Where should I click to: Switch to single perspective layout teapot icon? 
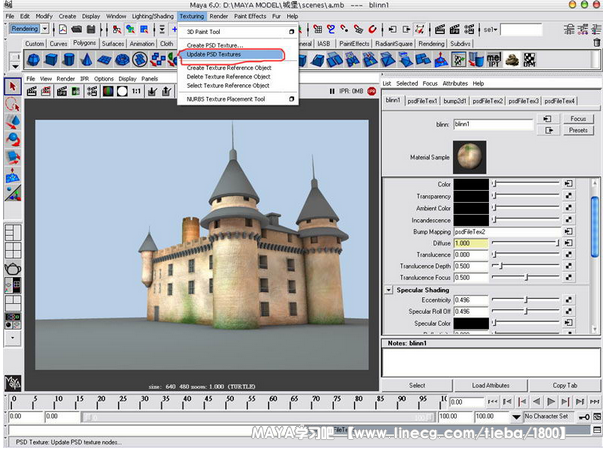(13, 268)
